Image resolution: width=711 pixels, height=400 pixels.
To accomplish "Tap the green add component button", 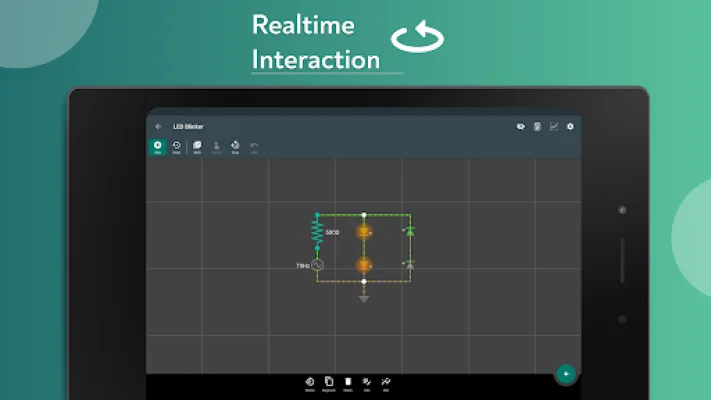I will click(x=566, y=374).
